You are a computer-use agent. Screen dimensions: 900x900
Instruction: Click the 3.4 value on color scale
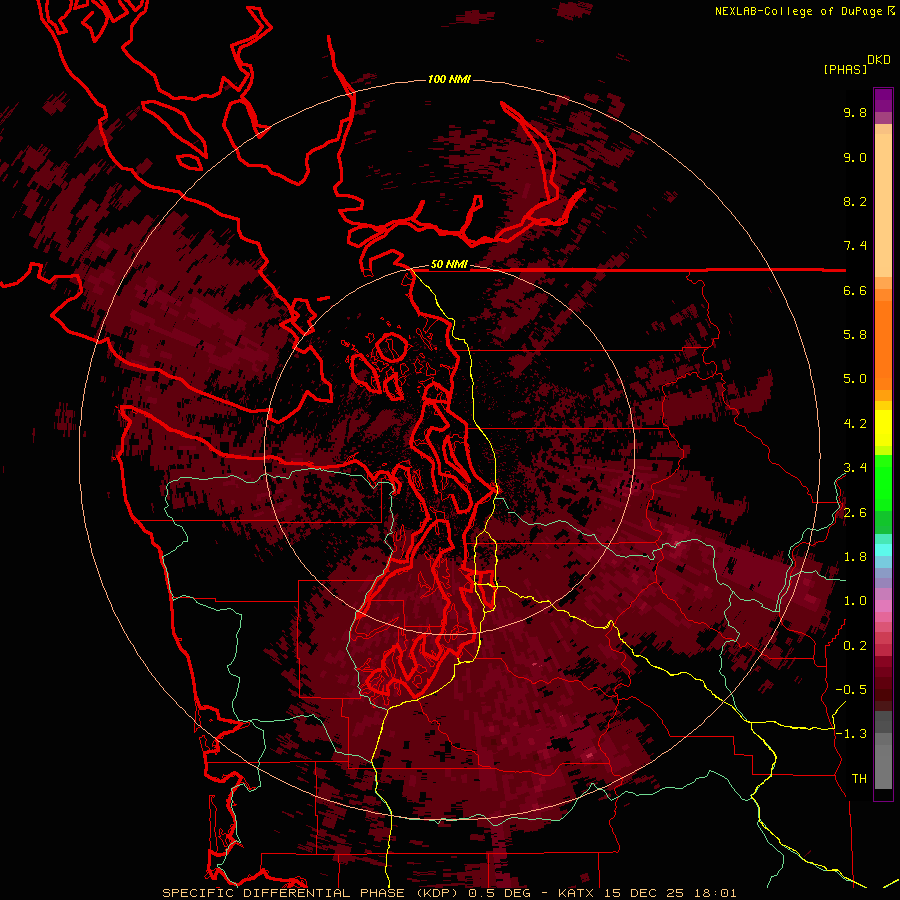(x=855, y=468)
